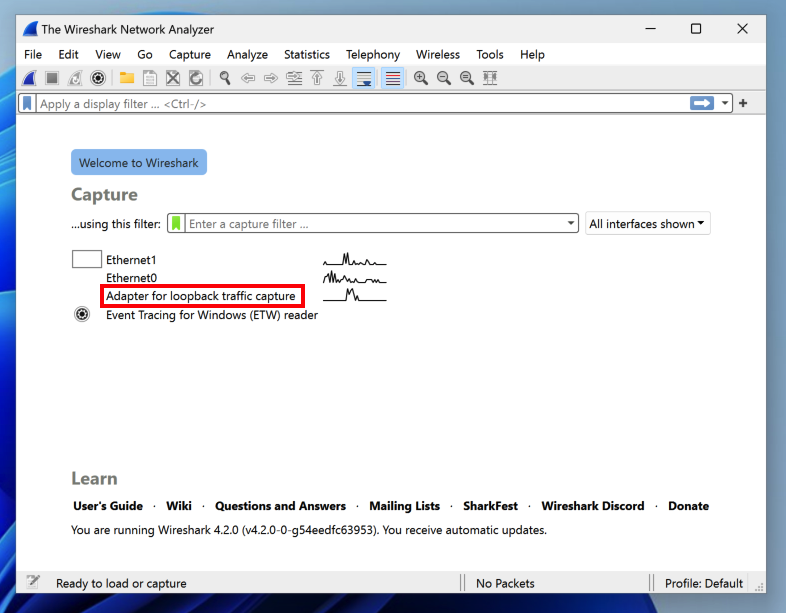Open the User's Guide link
786x613 pixels.
[108, 506]
